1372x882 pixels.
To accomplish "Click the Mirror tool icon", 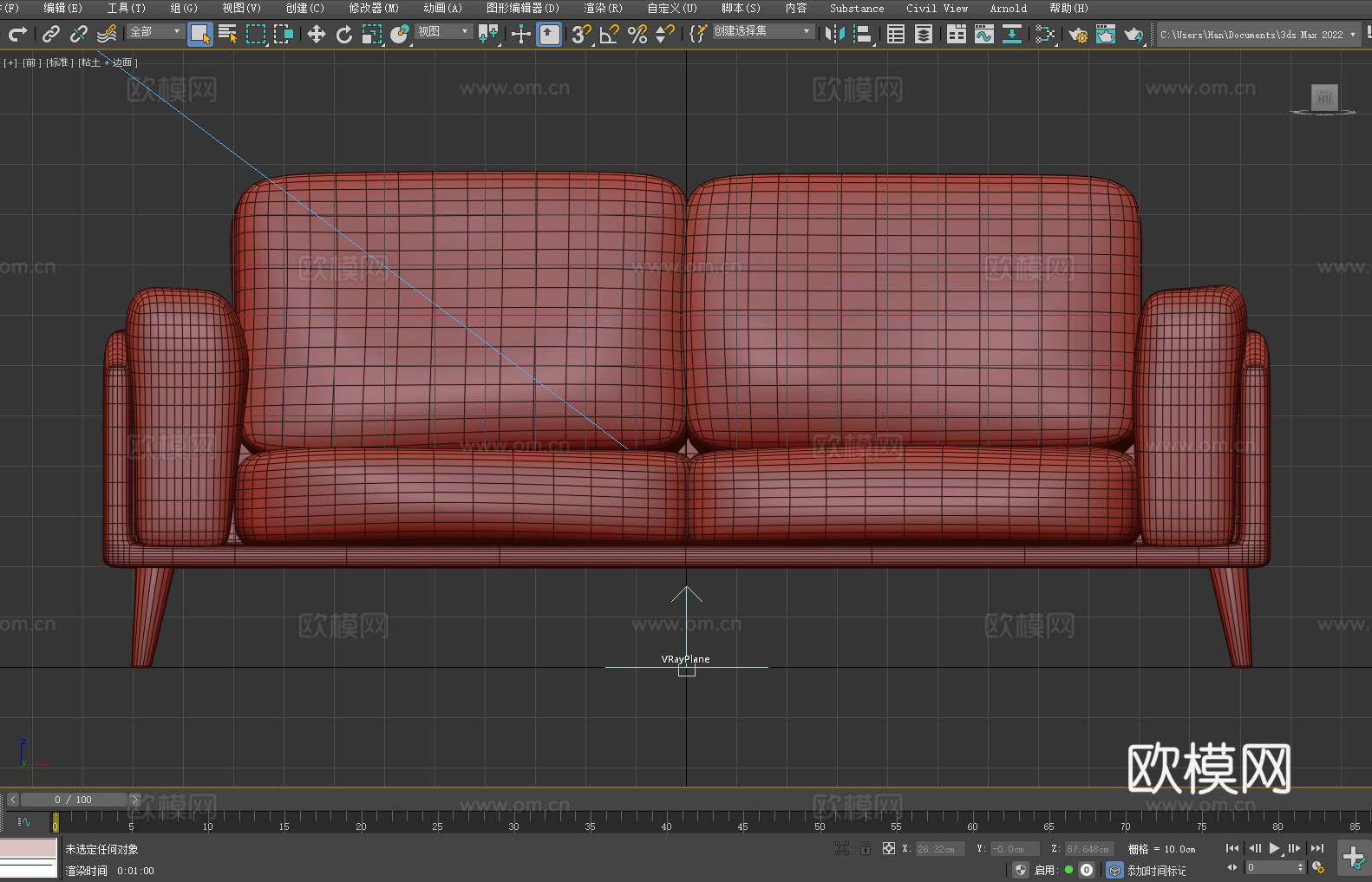I will [834, 34].
